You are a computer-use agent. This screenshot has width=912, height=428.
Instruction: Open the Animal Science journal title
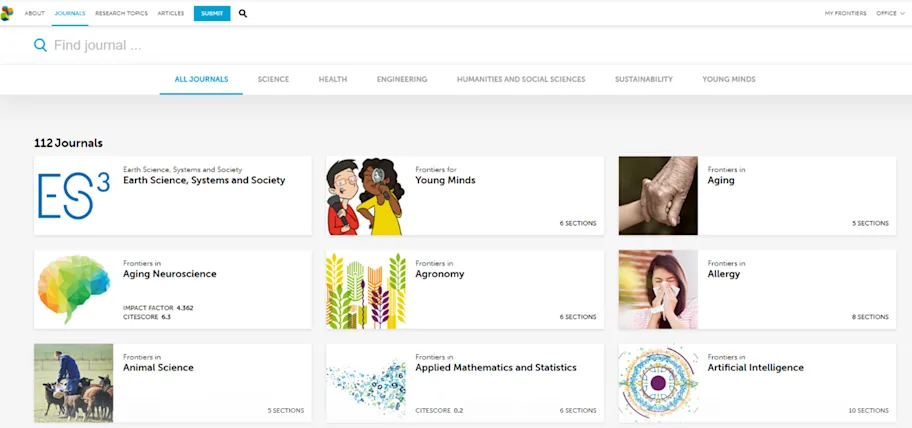point(158,368)
